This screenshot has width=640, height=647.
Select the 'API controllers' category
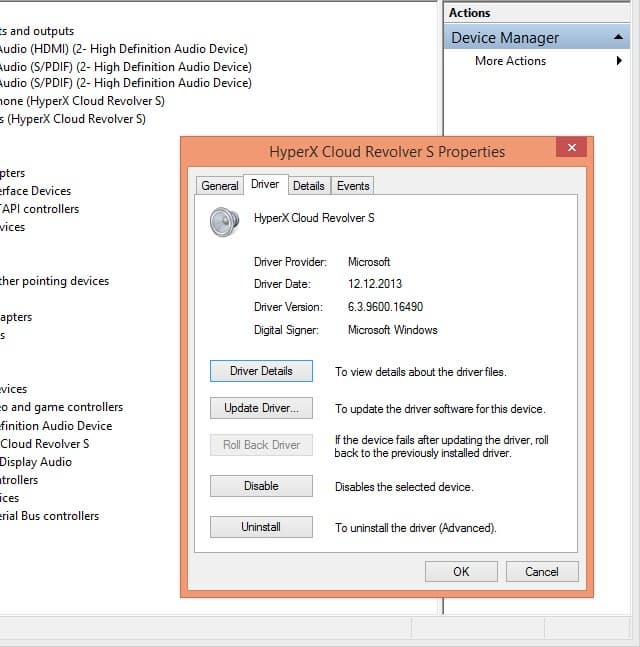click(40, 209)
